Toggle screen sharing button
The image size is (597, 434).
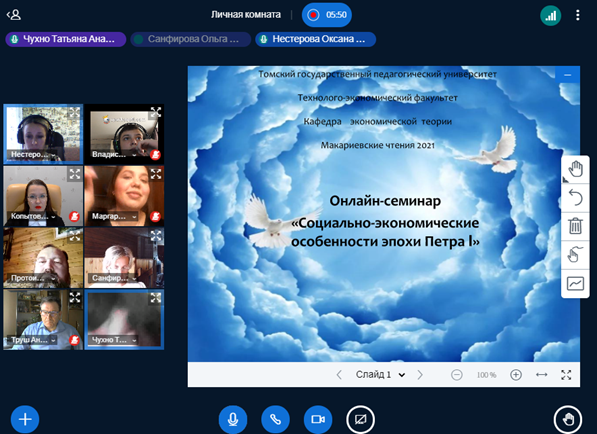point(361,420)
